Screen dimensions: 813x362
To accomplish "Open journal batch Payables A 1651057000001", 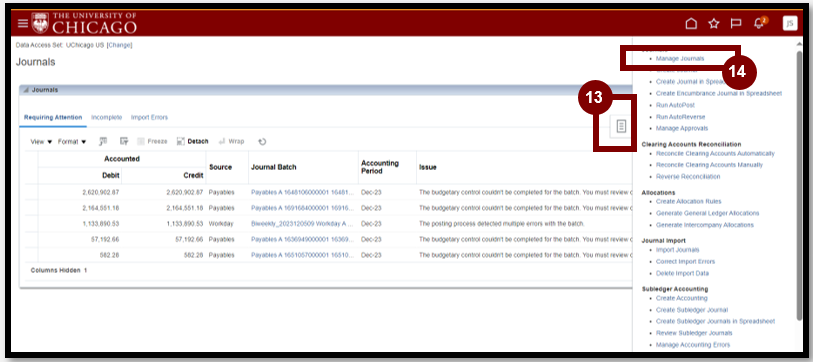I will click(x=303, y=256).
